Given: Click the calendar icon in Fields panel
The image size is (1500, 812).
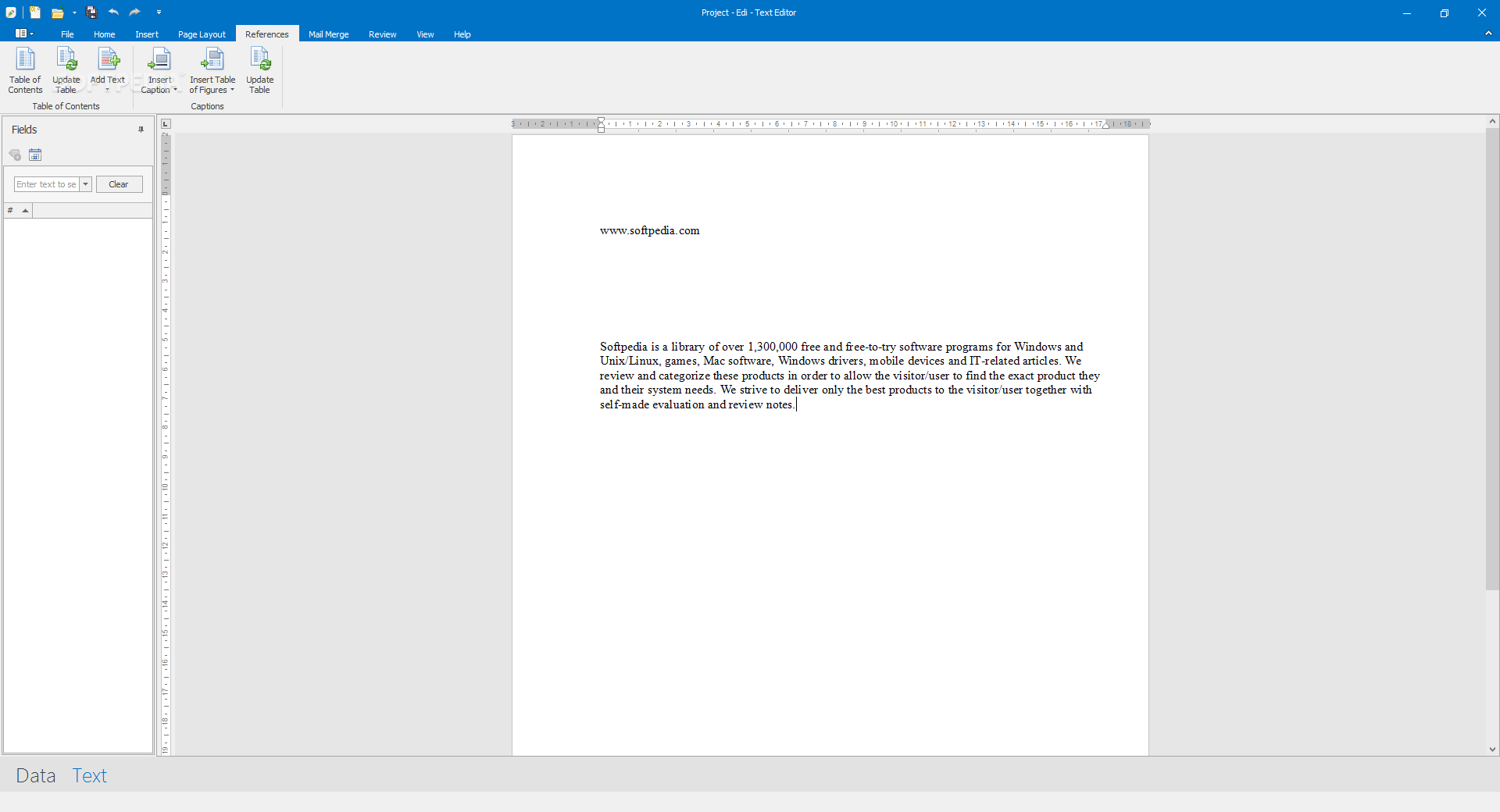Looking at the screenshot, I should (35, 155).
